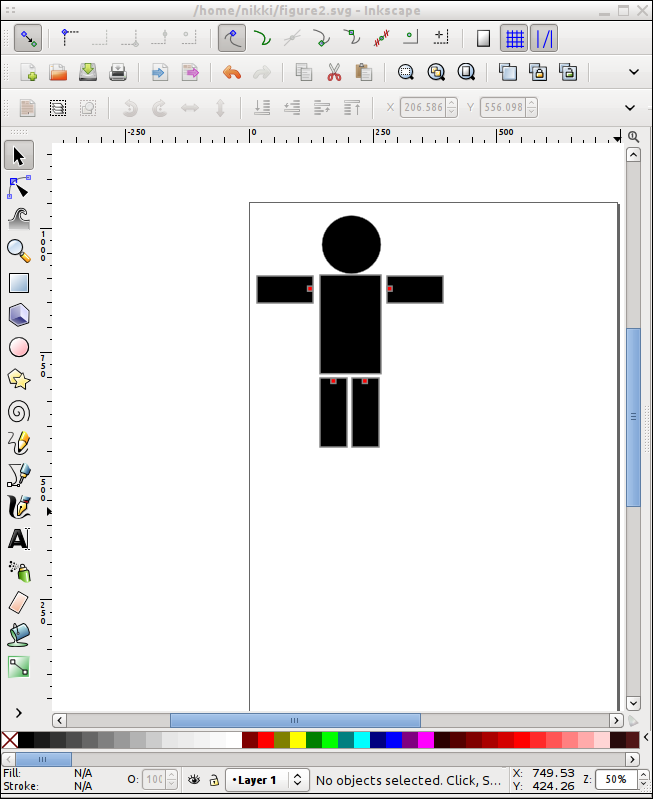Open the Layer 1 dropdown
653x799 pixels.
pyautogui.click(x=267, y=780)
